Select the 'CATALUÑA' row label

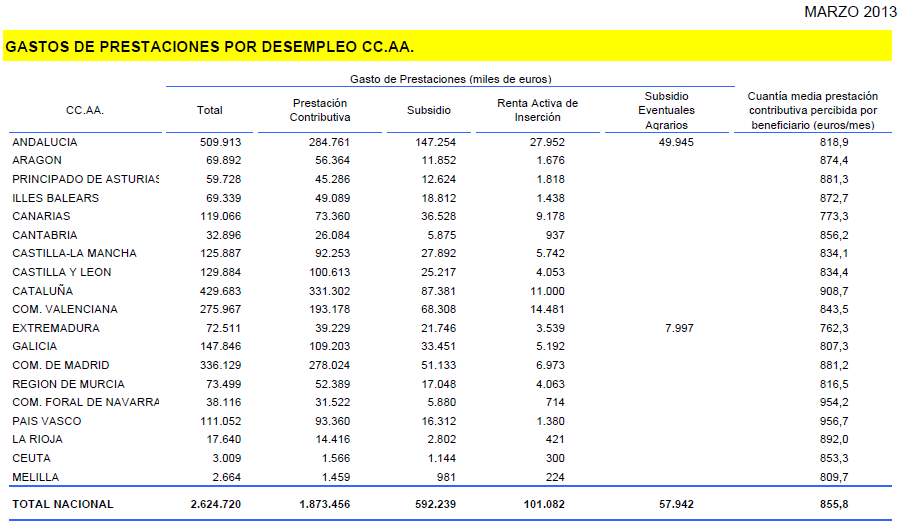click(x=42, y=291)
